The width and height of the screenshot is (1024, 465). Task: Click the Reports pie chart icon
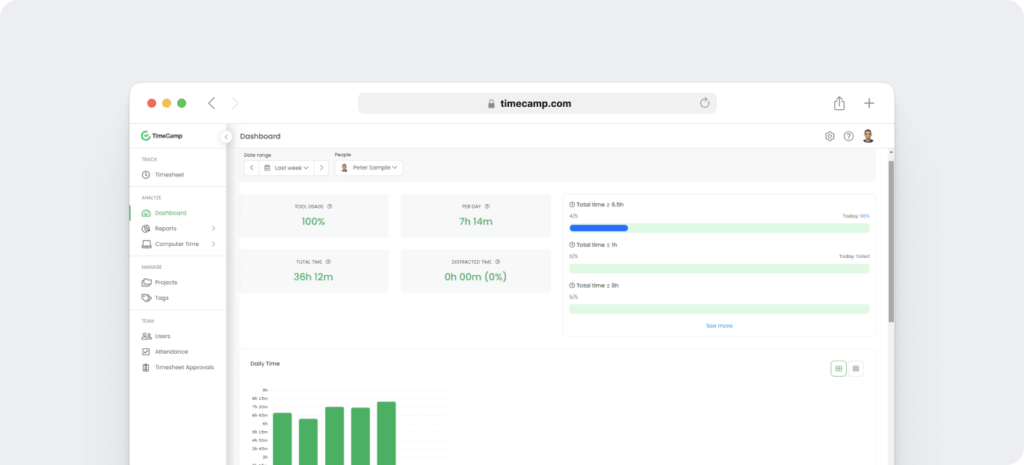click(146, 229)
